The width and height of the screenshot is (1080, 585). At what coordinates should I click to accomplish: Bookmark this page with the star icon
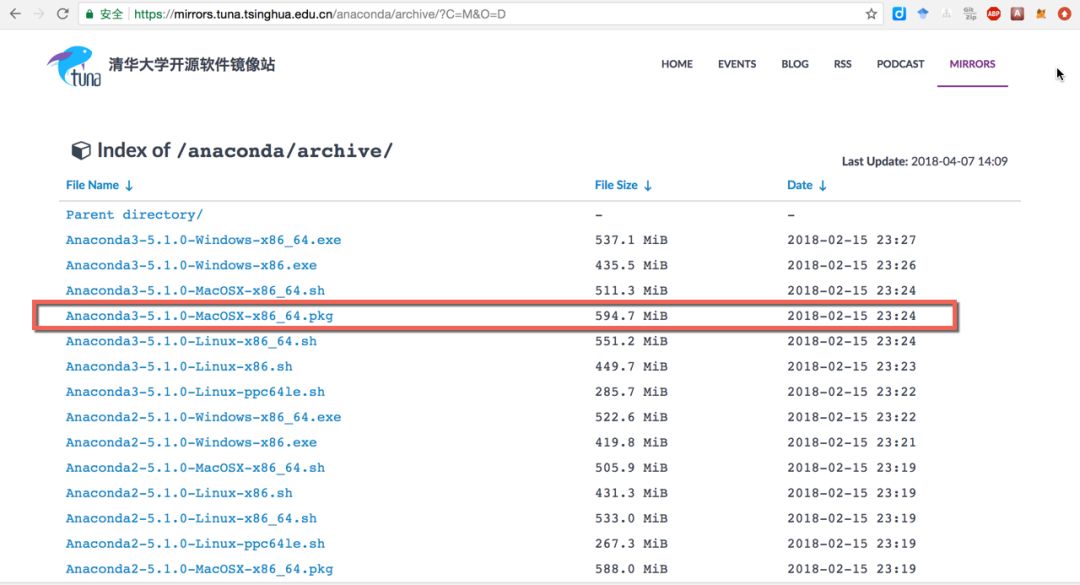point(871,14)
